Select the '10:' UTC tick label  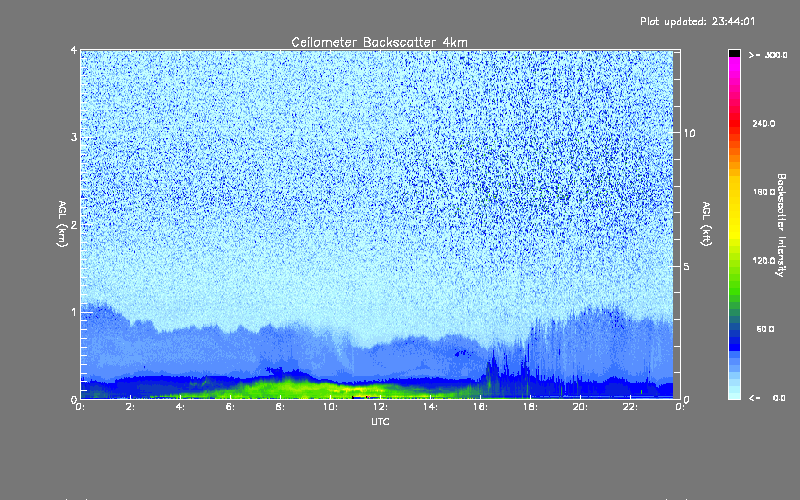point(331,407)
